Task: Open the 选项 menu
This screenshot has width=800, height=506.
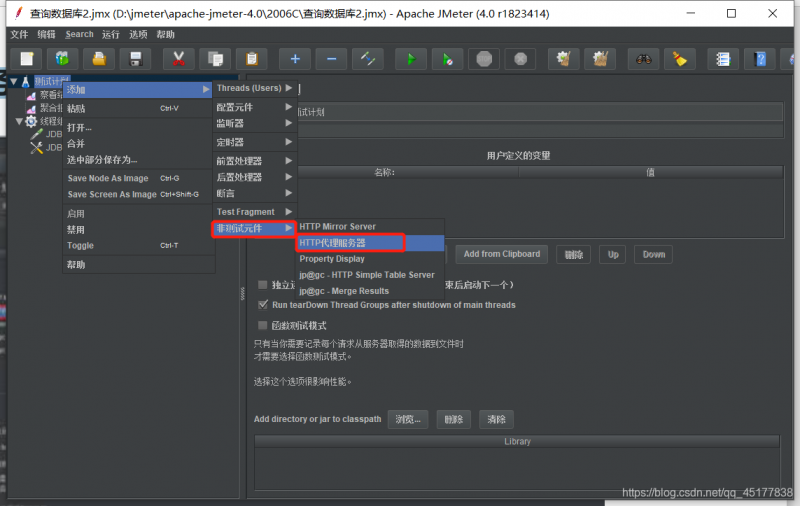Action: (x=138, y=35)
